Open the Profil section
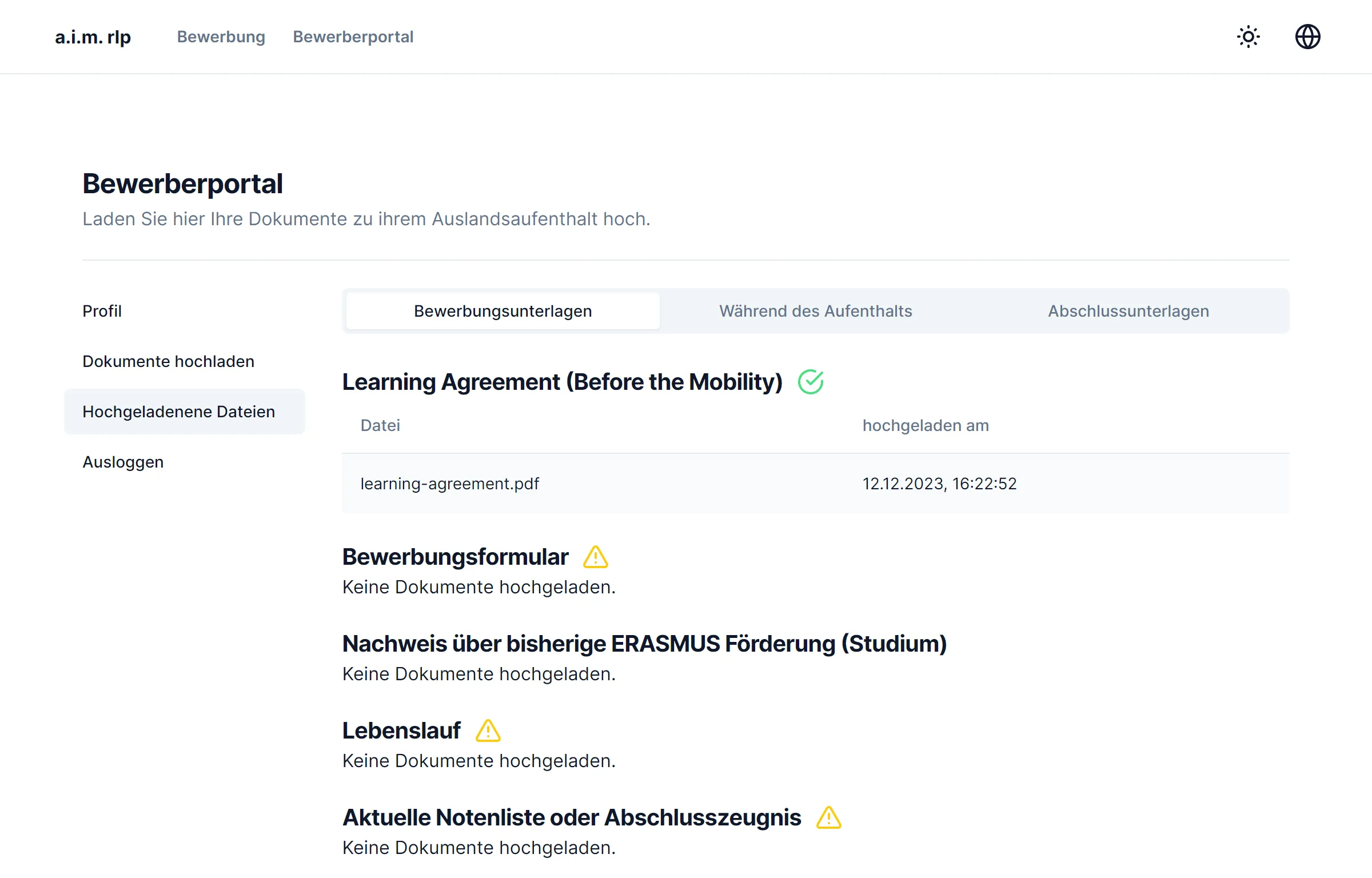Image resolution: width=1372 pixels, height=878 pixels. (102, 310)
